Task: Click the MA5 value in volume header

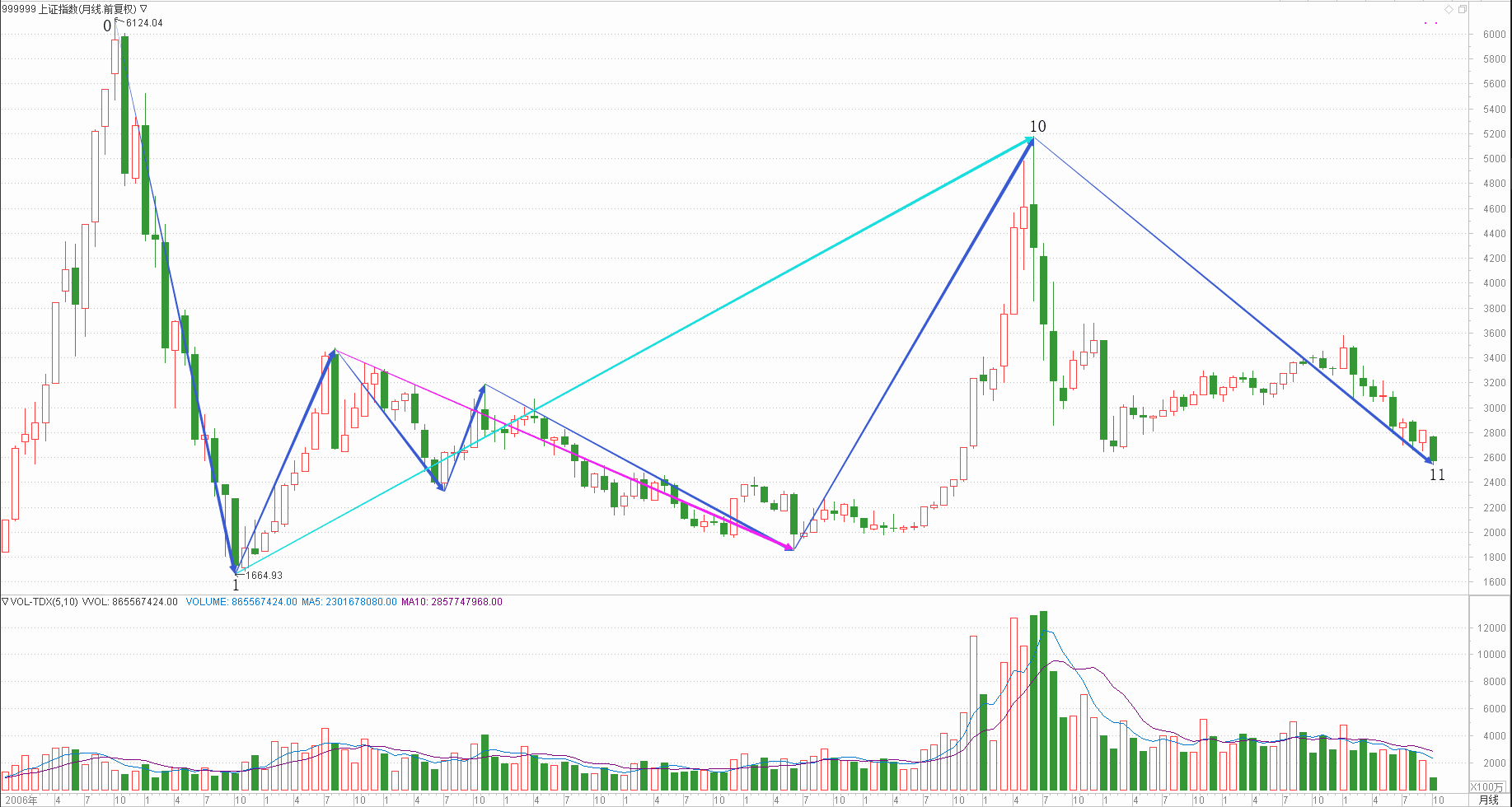Action: 349,602
